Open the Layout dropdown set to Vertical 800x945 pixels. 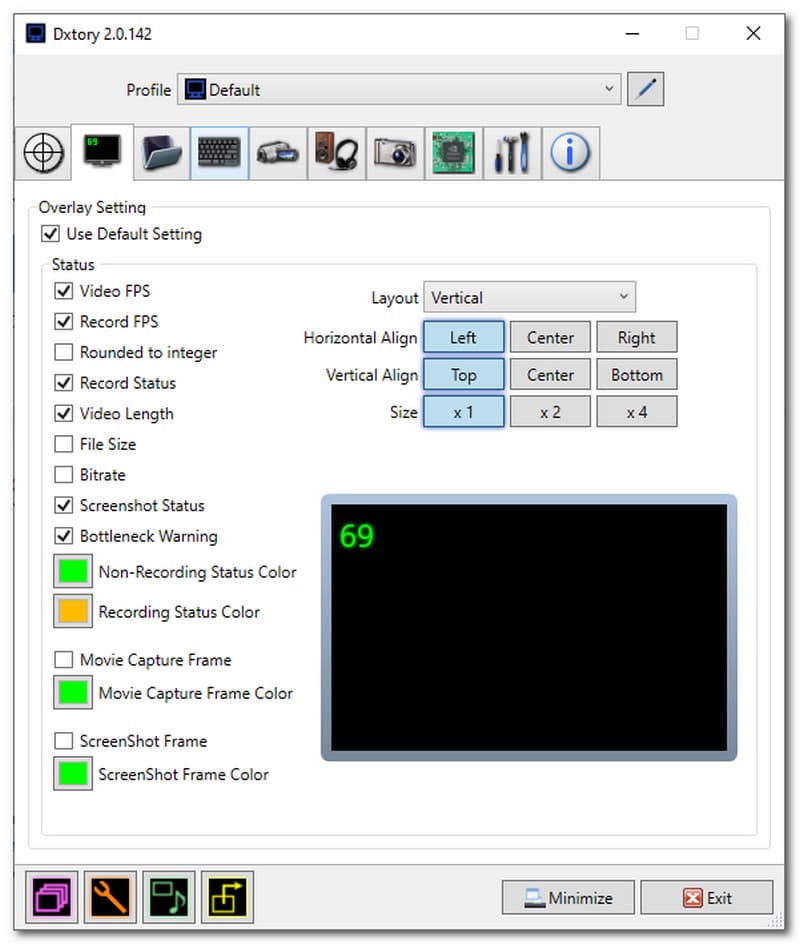[x=529, y=298]
